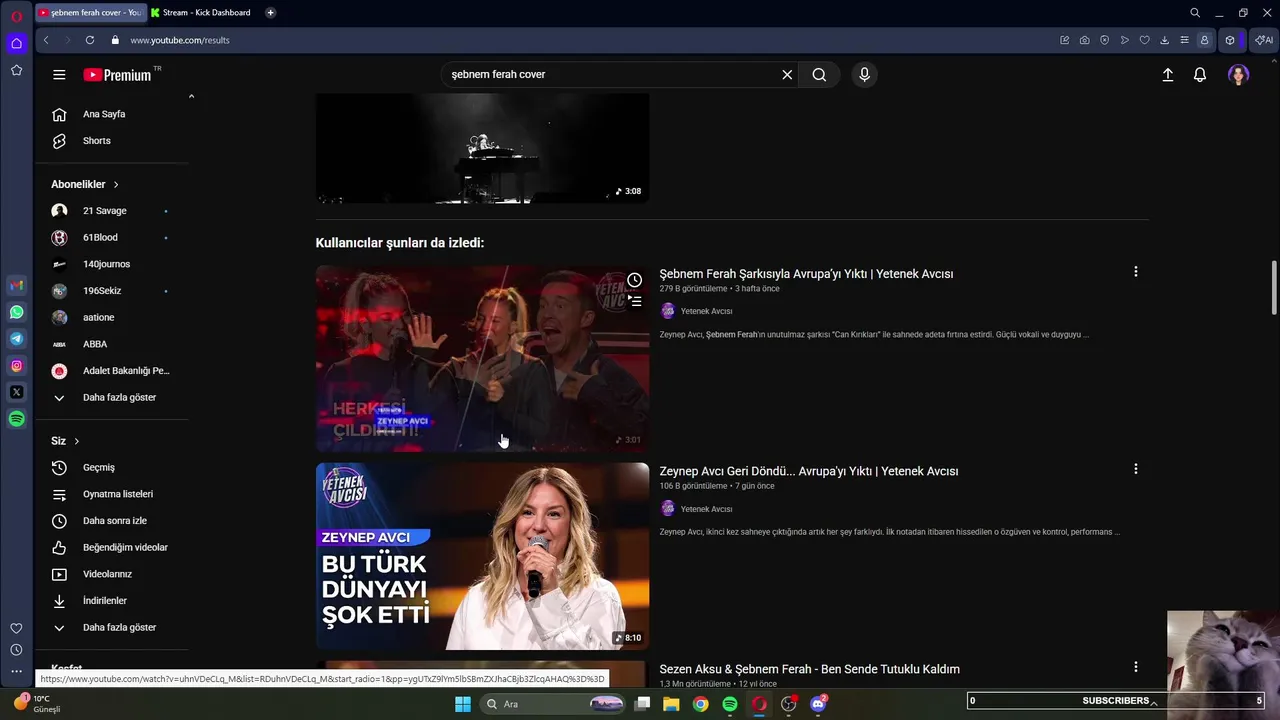Open the Opera menu logo
The width and height of the screenshot is (1280, 720).
17,15
